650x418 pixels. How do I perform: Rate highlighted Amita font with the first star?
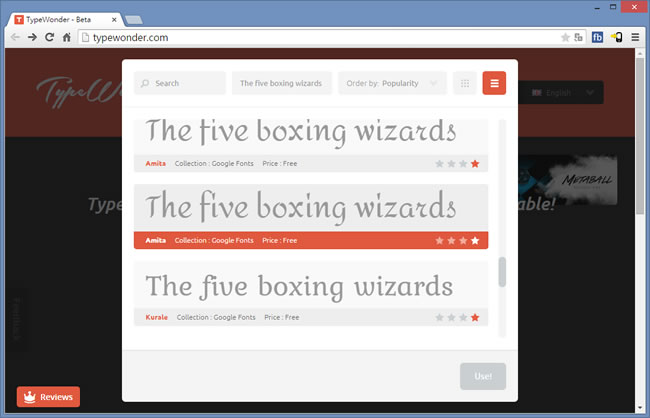tap(440, 241)
